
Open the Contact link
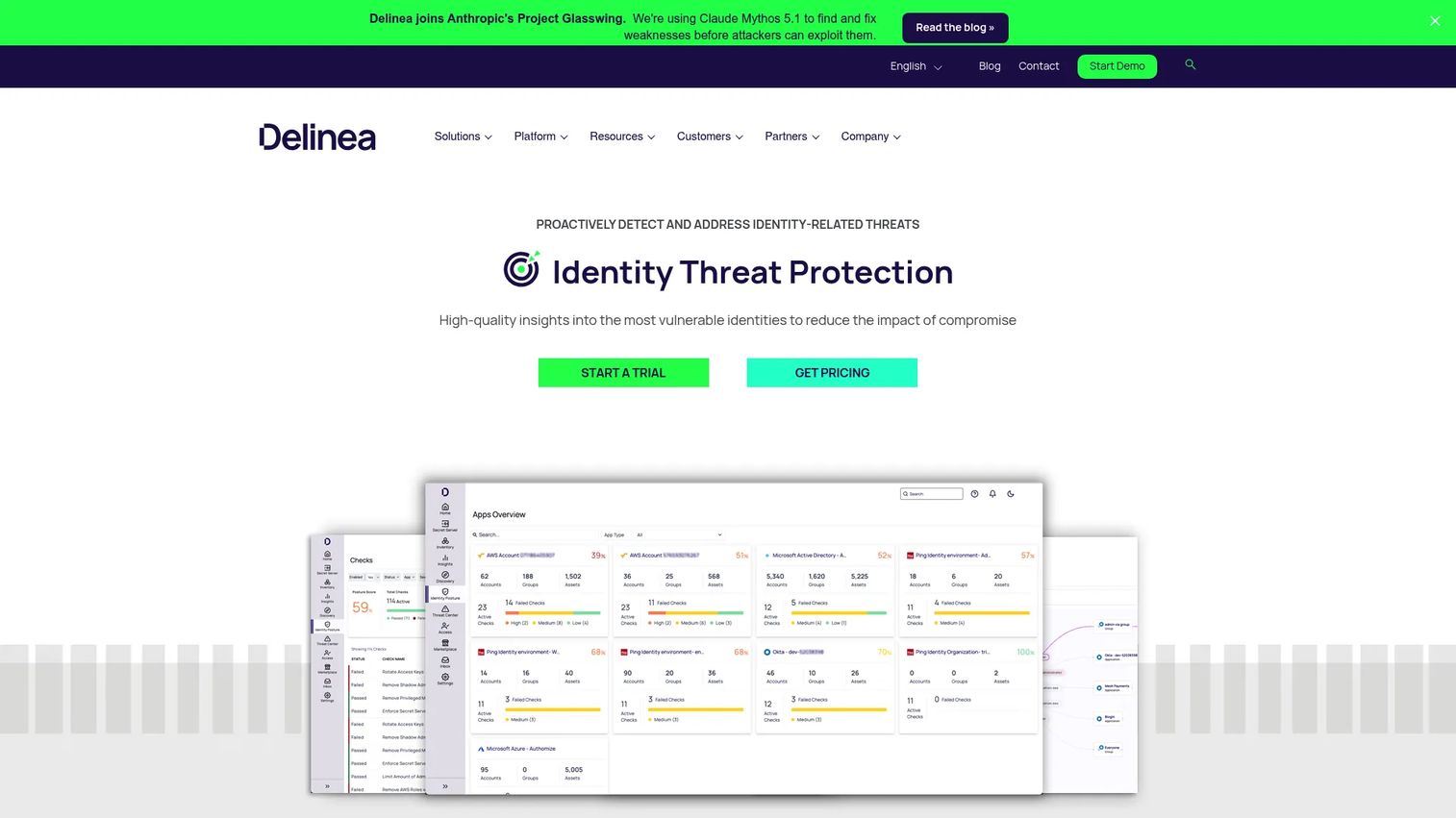tap(1039, 66)
